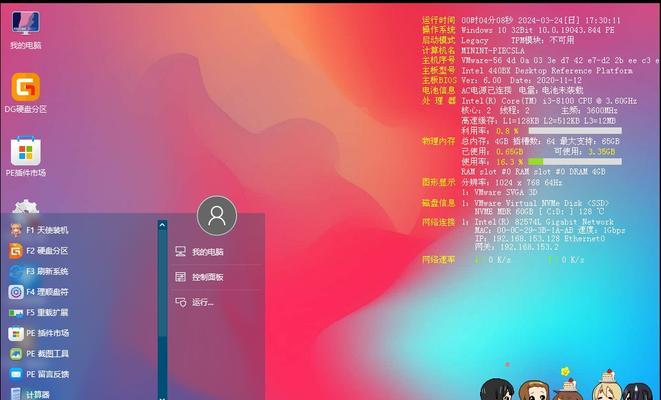Open the PE插件市场 desktop icon

[26, 156]
